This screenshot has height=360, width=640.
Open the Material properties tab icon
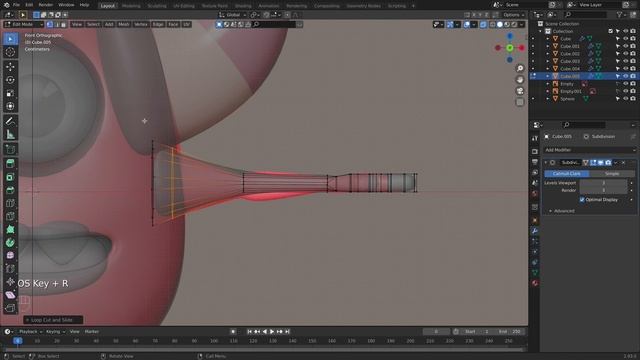[x=535, y=283]
